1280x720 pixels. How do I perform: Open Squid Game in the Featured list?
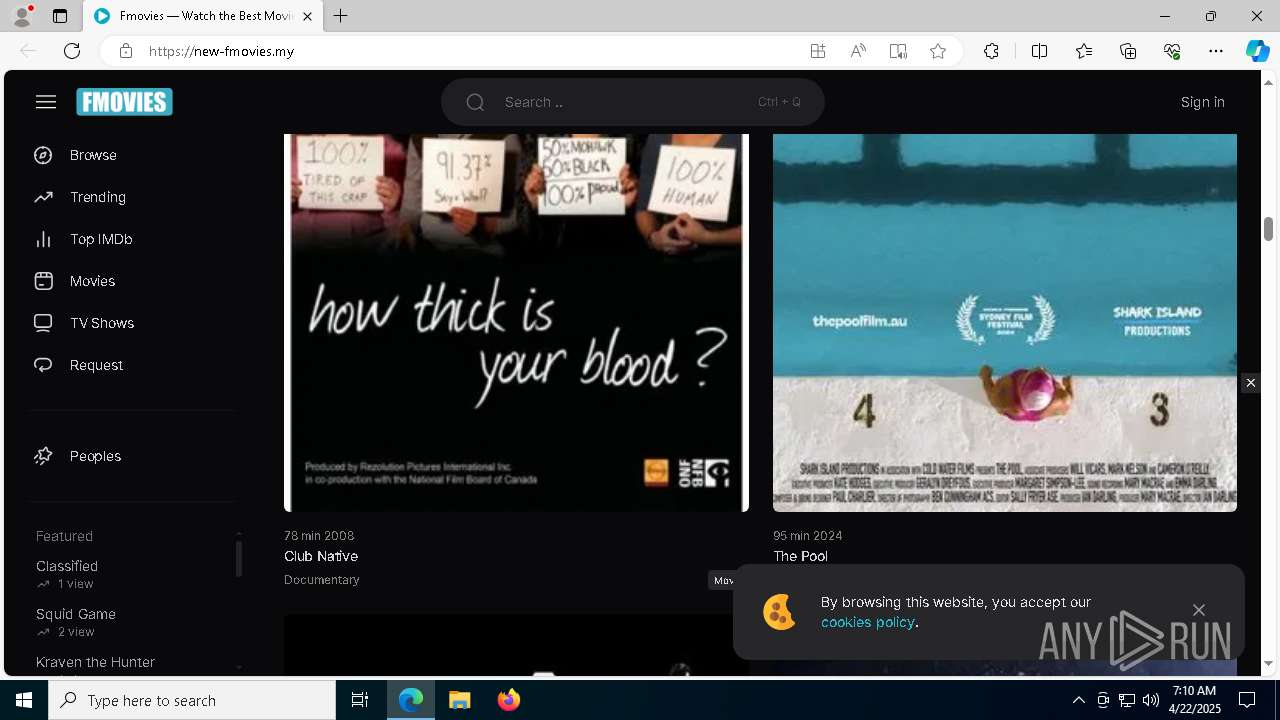(x=76, y=614)
